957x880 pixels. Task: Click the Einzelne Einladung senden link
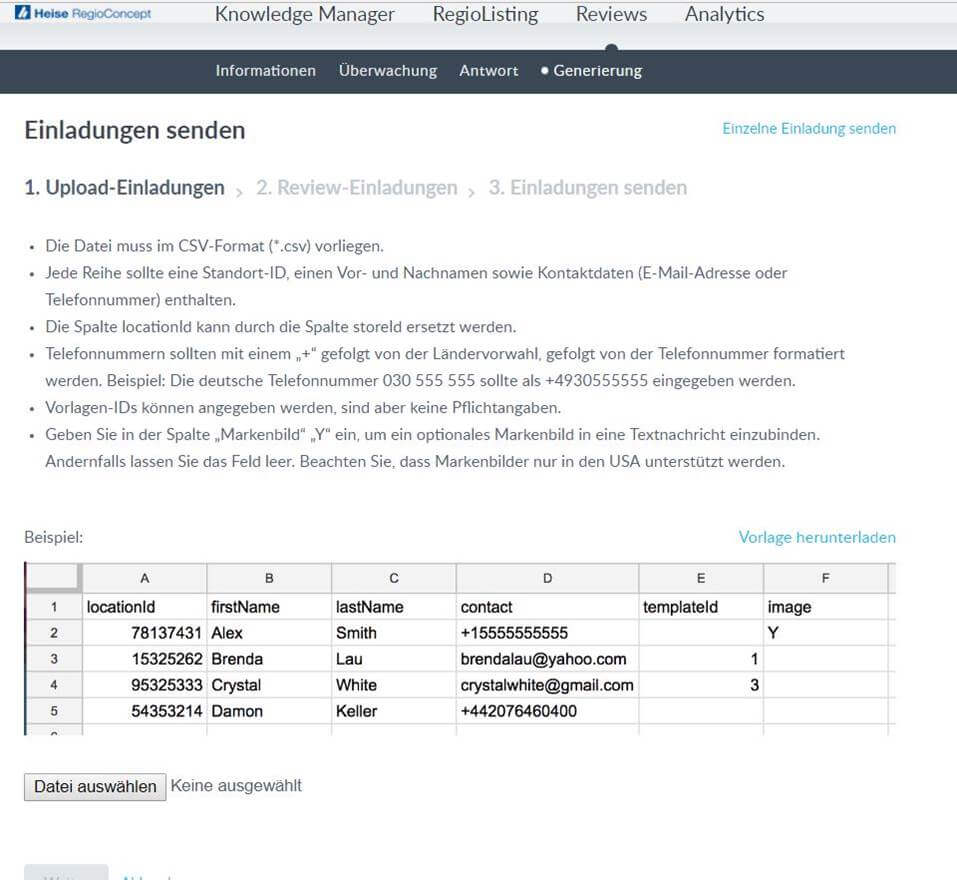(809, 129)
